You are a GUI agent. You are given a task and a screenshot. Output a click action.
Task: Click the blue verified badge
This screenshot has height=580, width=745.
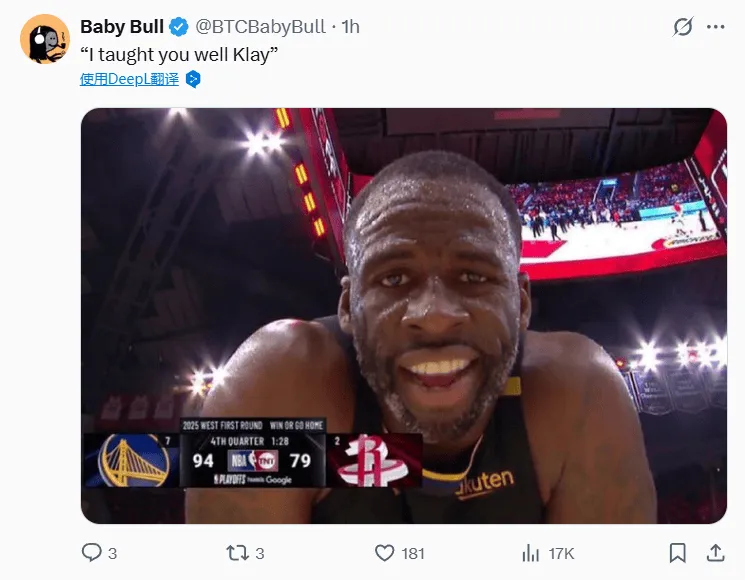click(x=178, y=27)
